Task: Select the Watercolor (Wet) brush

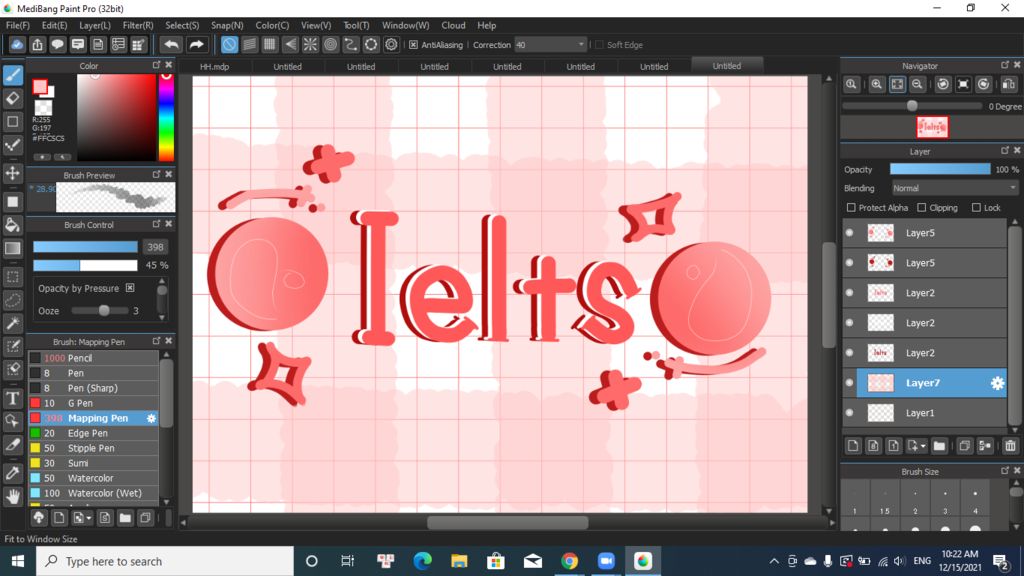Action: pos(93,493)
